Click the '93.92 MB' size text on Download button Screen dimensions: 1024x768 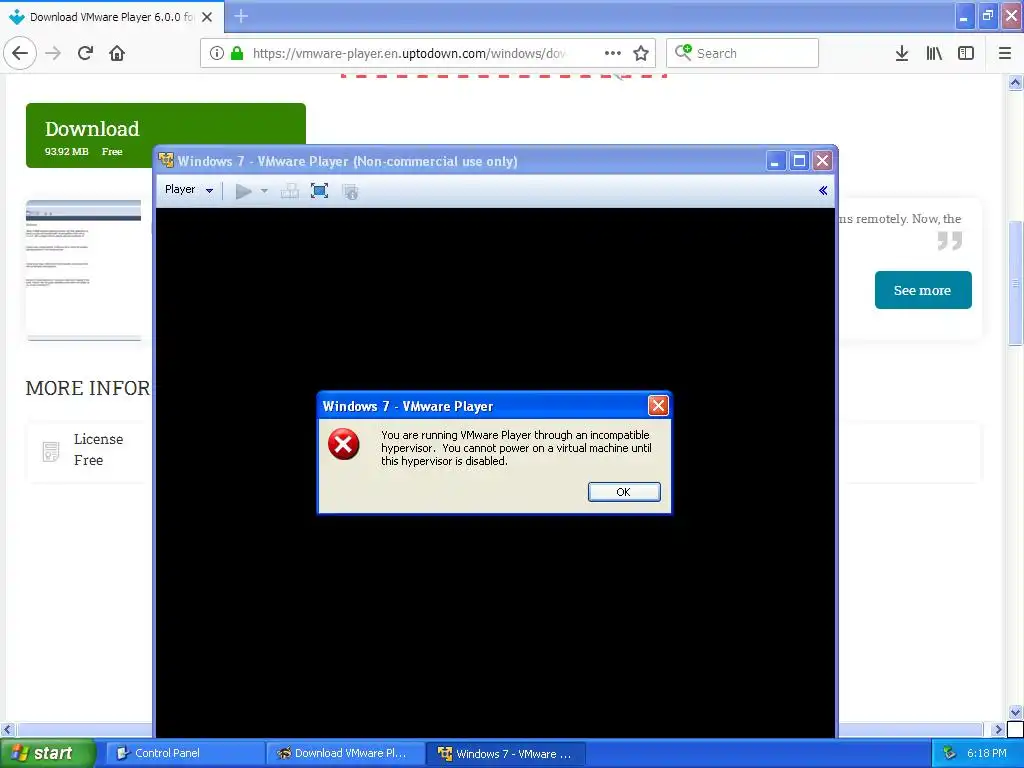67,152
